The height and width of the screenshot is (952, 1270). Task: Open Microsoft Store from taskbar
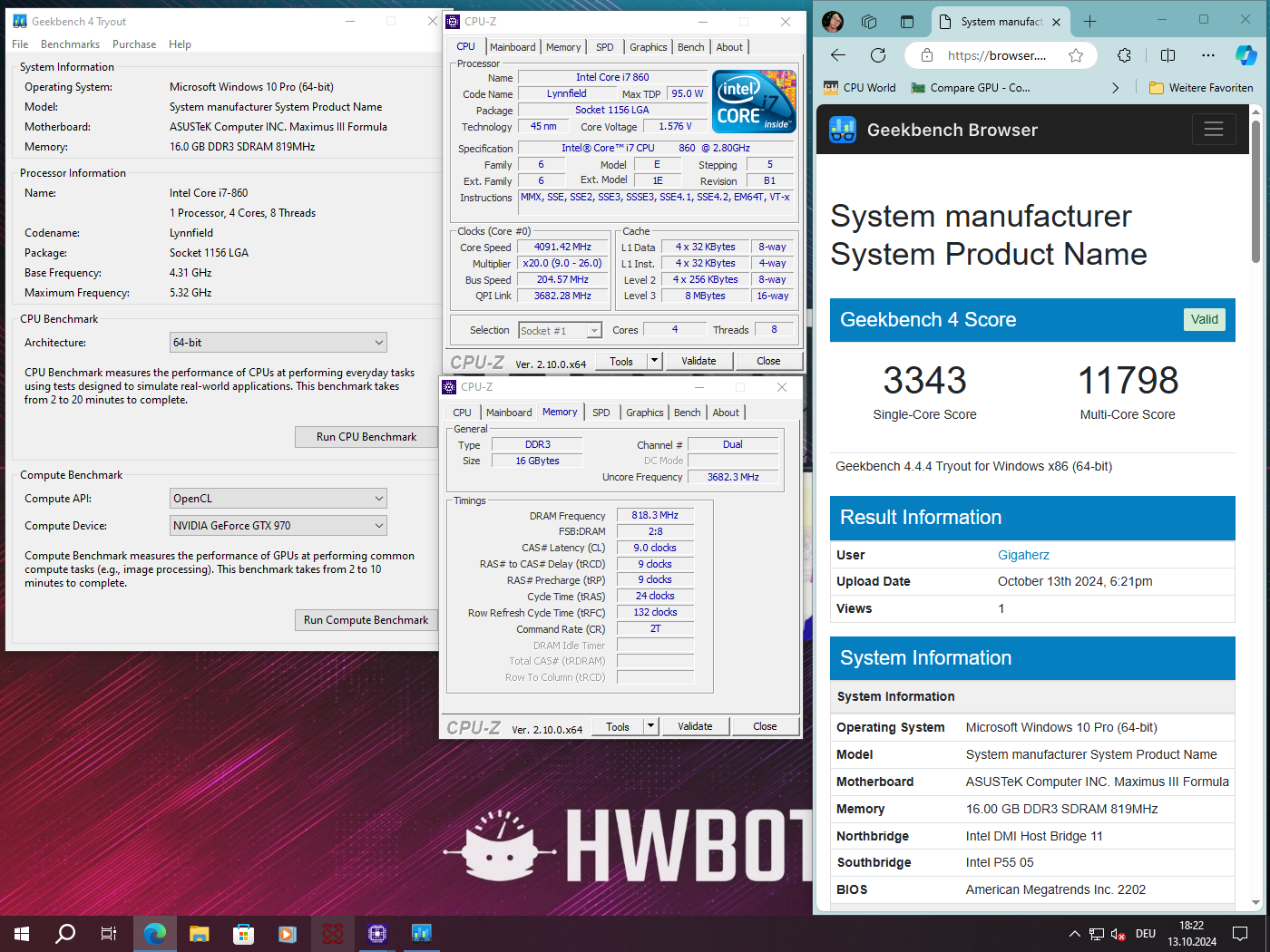click(243, 933)
